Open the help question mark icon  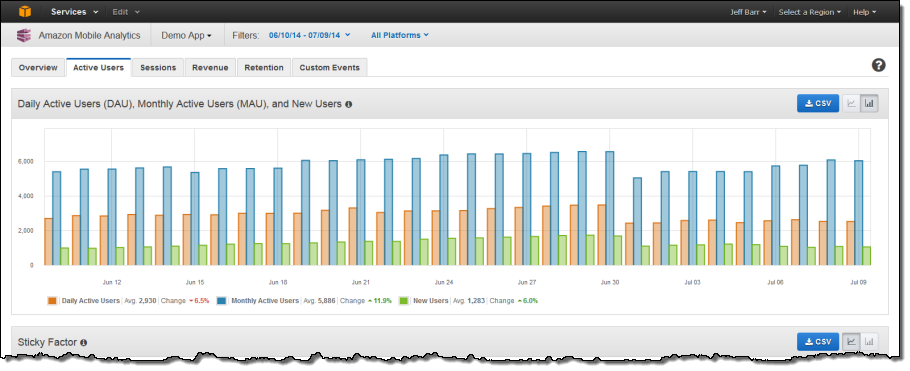point(879,65)
